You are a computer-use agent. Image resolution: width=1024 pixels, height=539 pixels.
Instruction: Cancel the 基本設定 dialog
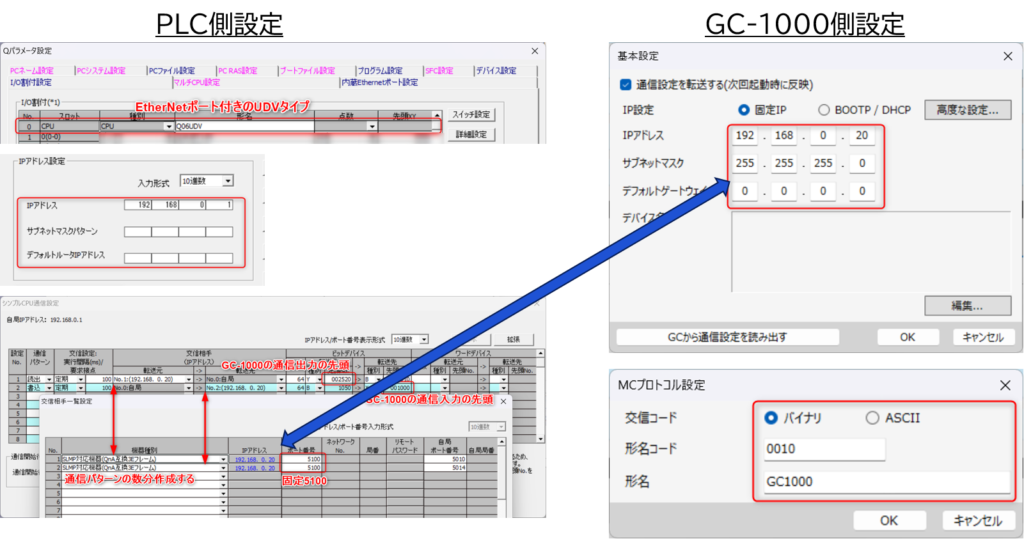point(982,337)
